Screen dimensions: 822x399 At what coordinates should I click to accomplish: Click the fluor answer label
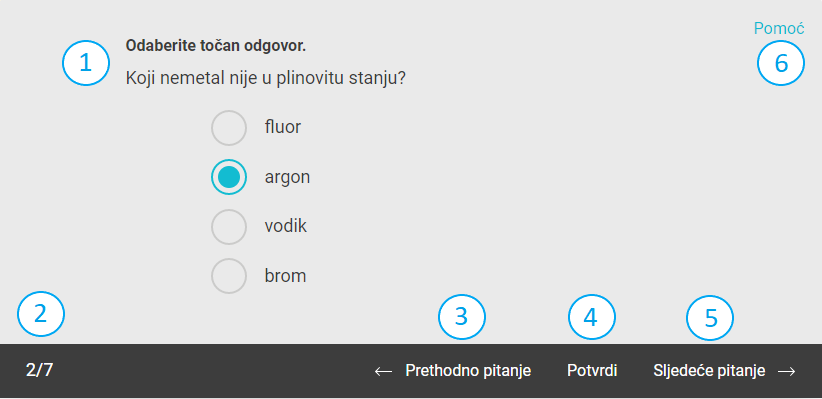283,127
